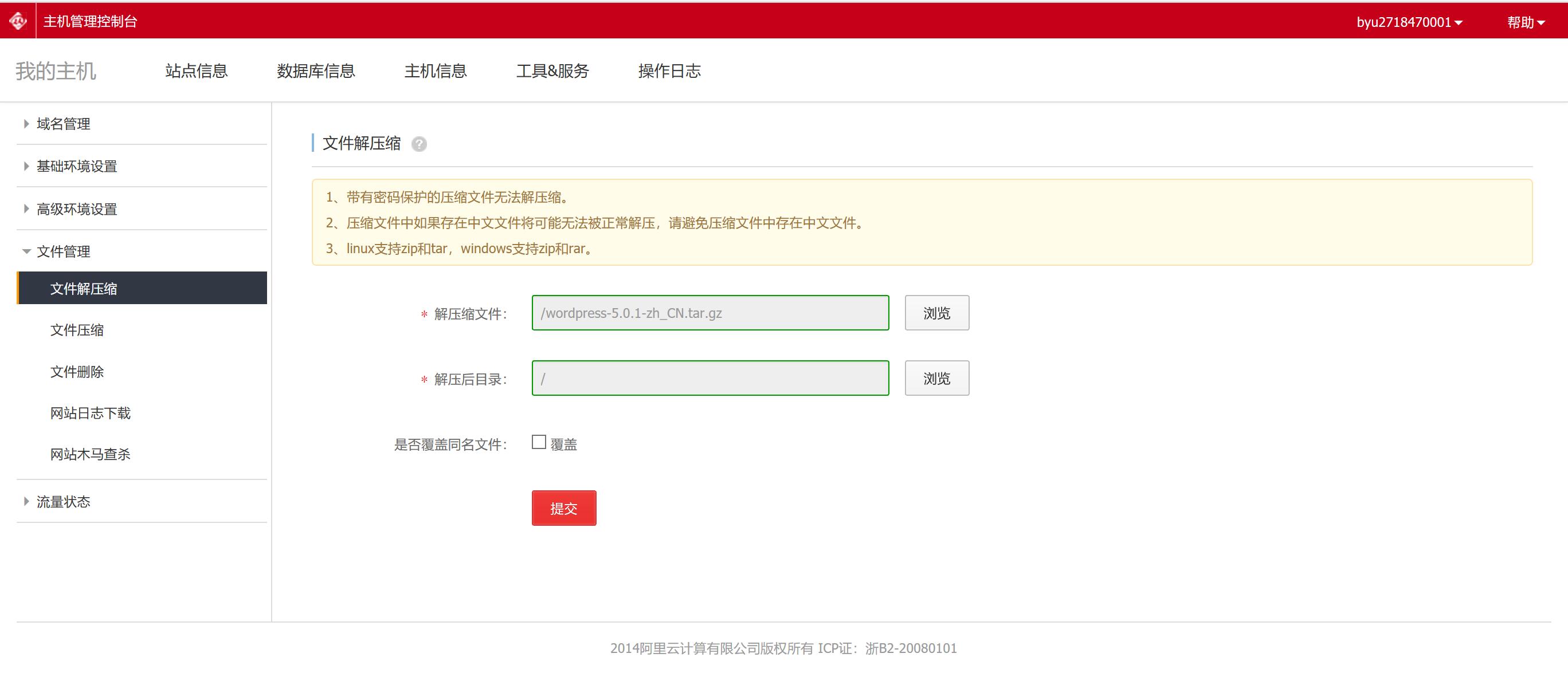Click the 我的主机 heading
This screenshot has width=1568, height=673.
pos(56,71)
